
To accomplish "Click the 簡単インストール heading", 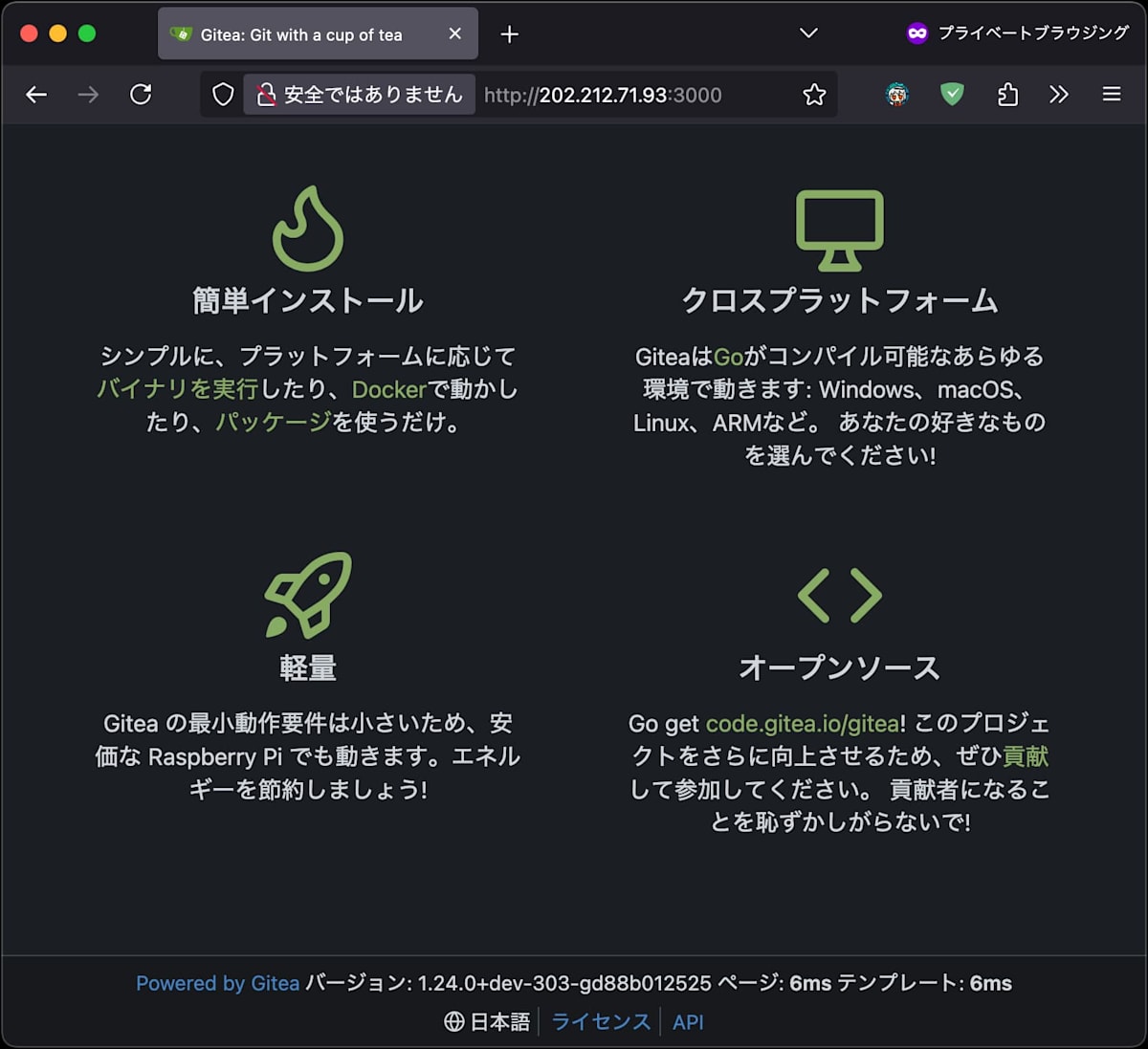I will tap(308, 301).
